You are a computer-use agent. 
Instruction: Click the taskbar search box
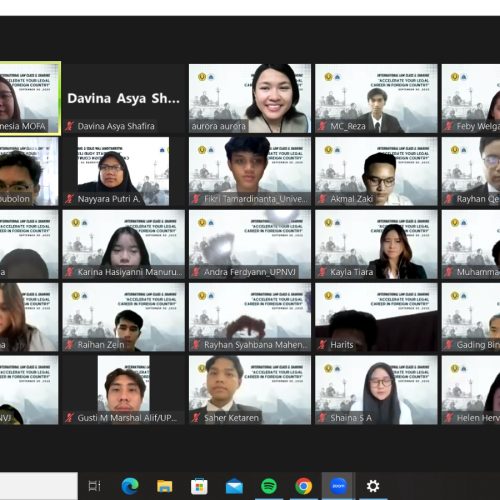pos(39,486)
